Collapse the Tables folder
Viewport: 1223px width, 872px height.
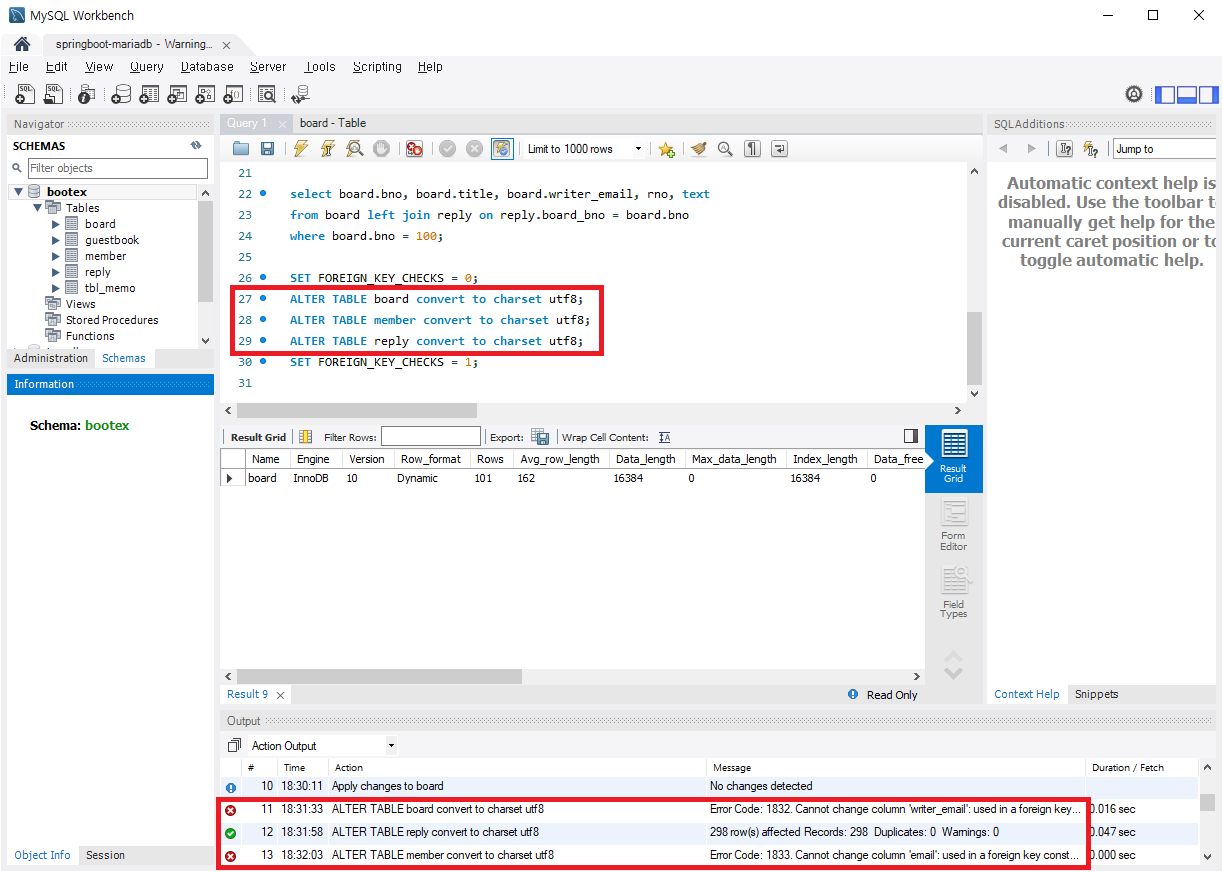point(38,208)
